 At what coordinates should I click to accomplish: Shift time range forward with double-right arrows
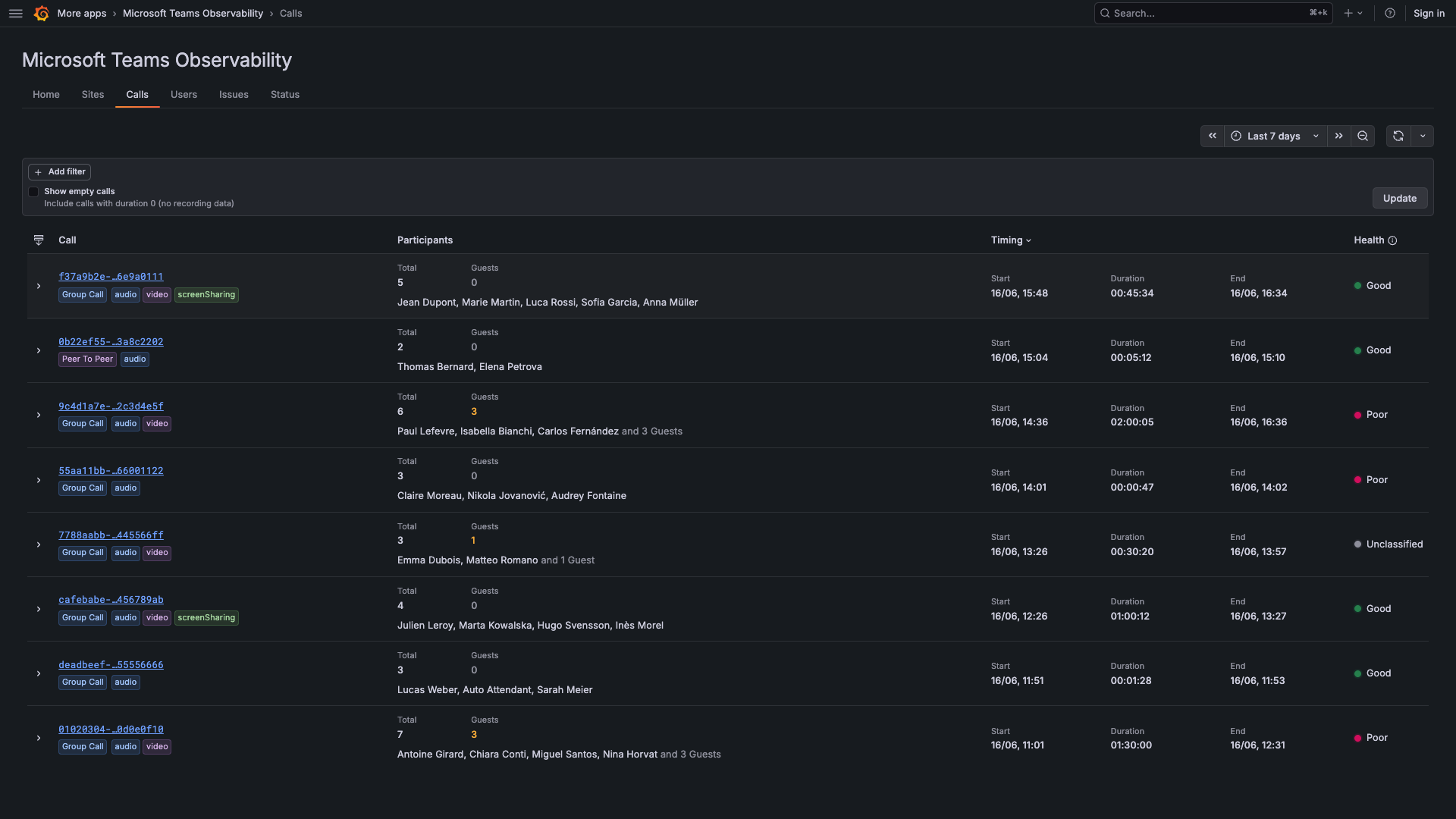[1338, 136]
